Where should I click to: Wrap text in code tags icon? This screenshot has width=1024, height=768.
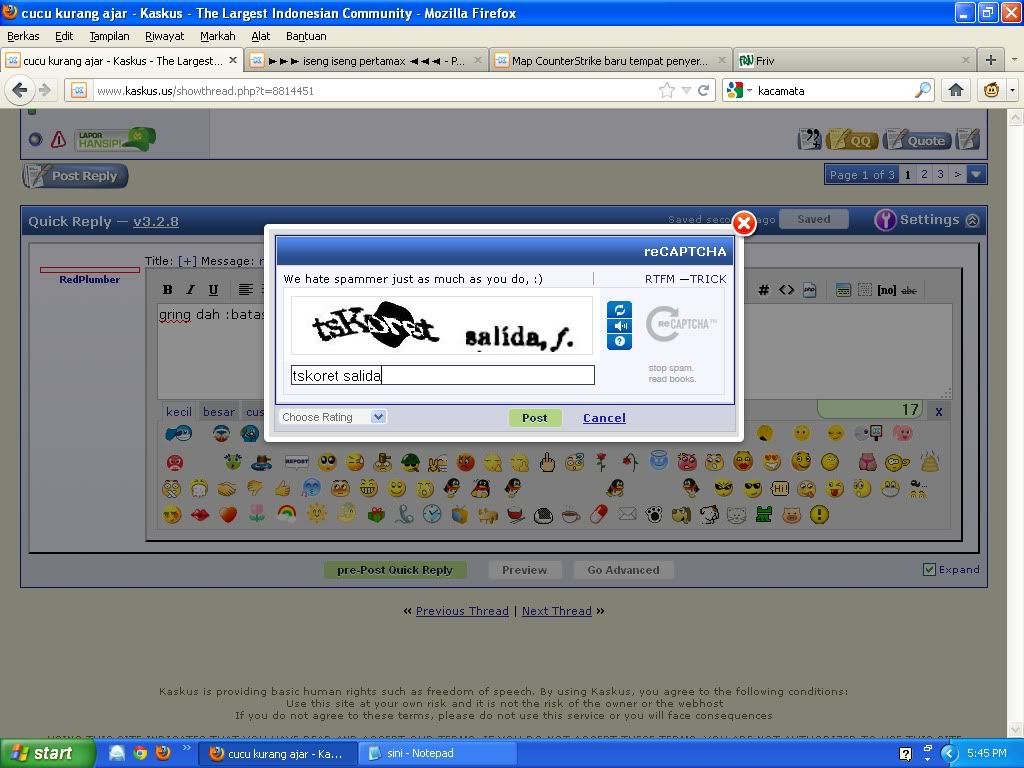[x=786, y=290]
